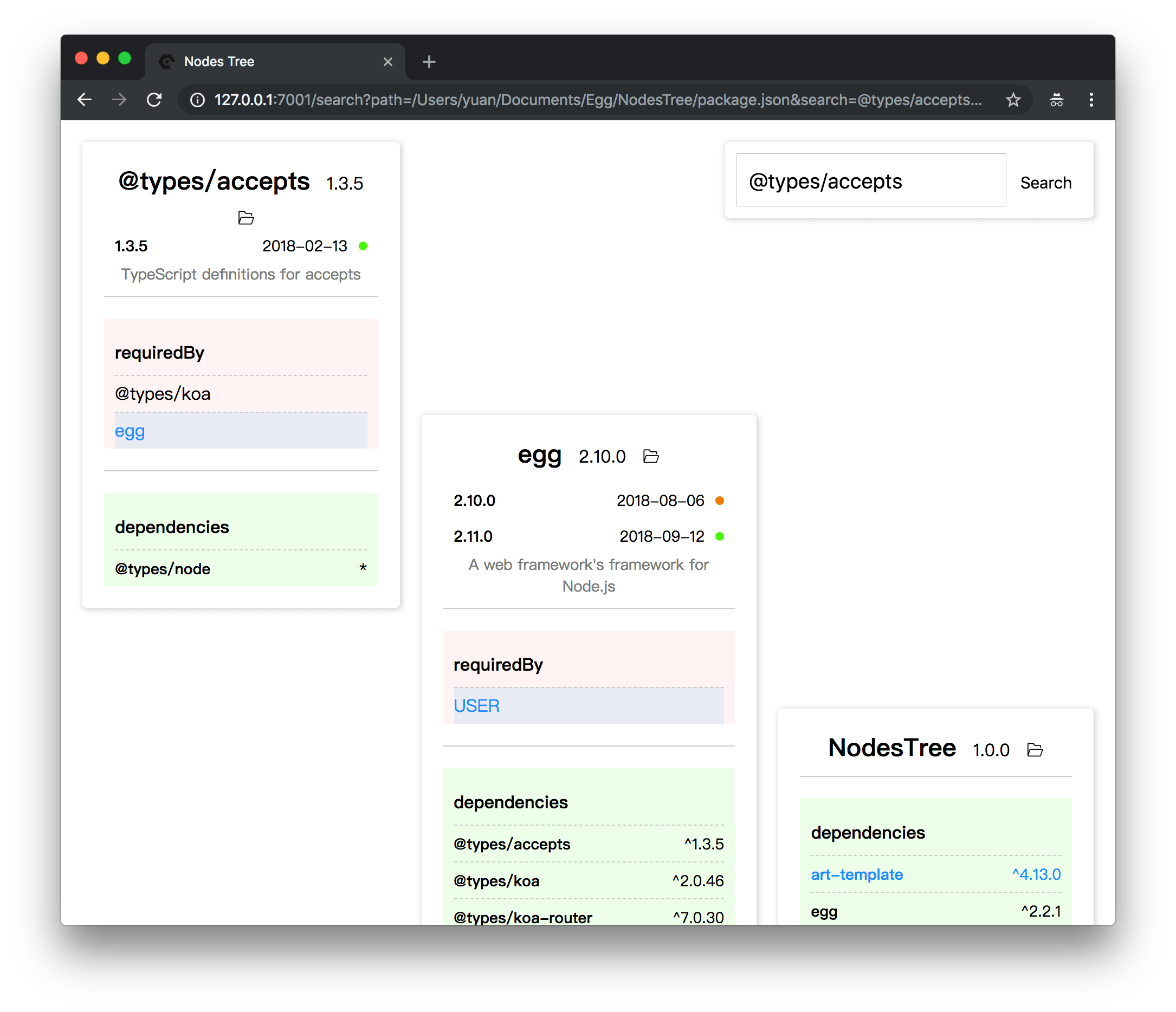Click TypeScript definitions for accepts description
The height and width of the screenshot is (1012, 1176).
(241, 274)
